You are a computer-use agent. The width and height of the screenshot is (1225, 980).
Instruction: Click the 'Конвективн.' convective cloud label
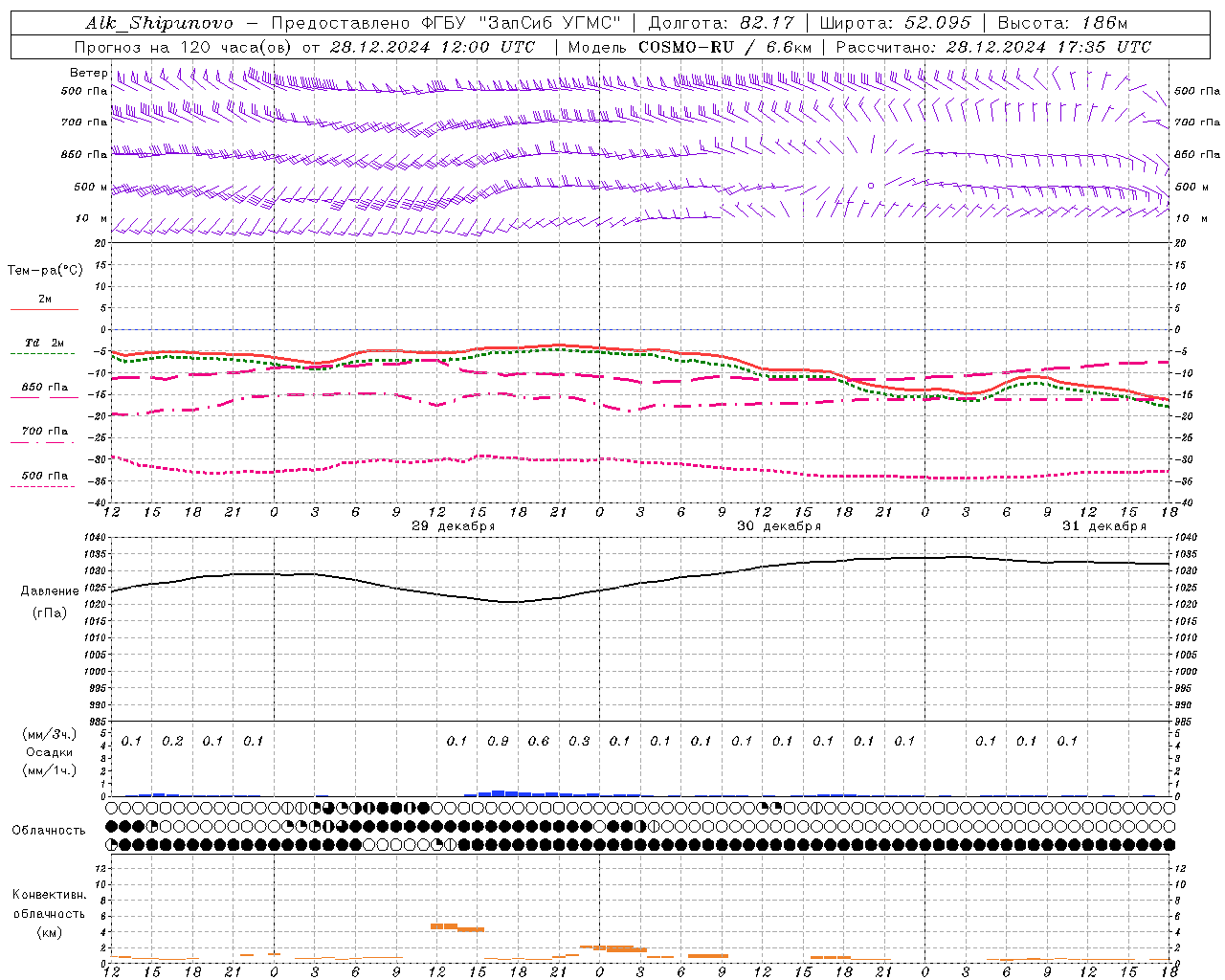[49, 895]
